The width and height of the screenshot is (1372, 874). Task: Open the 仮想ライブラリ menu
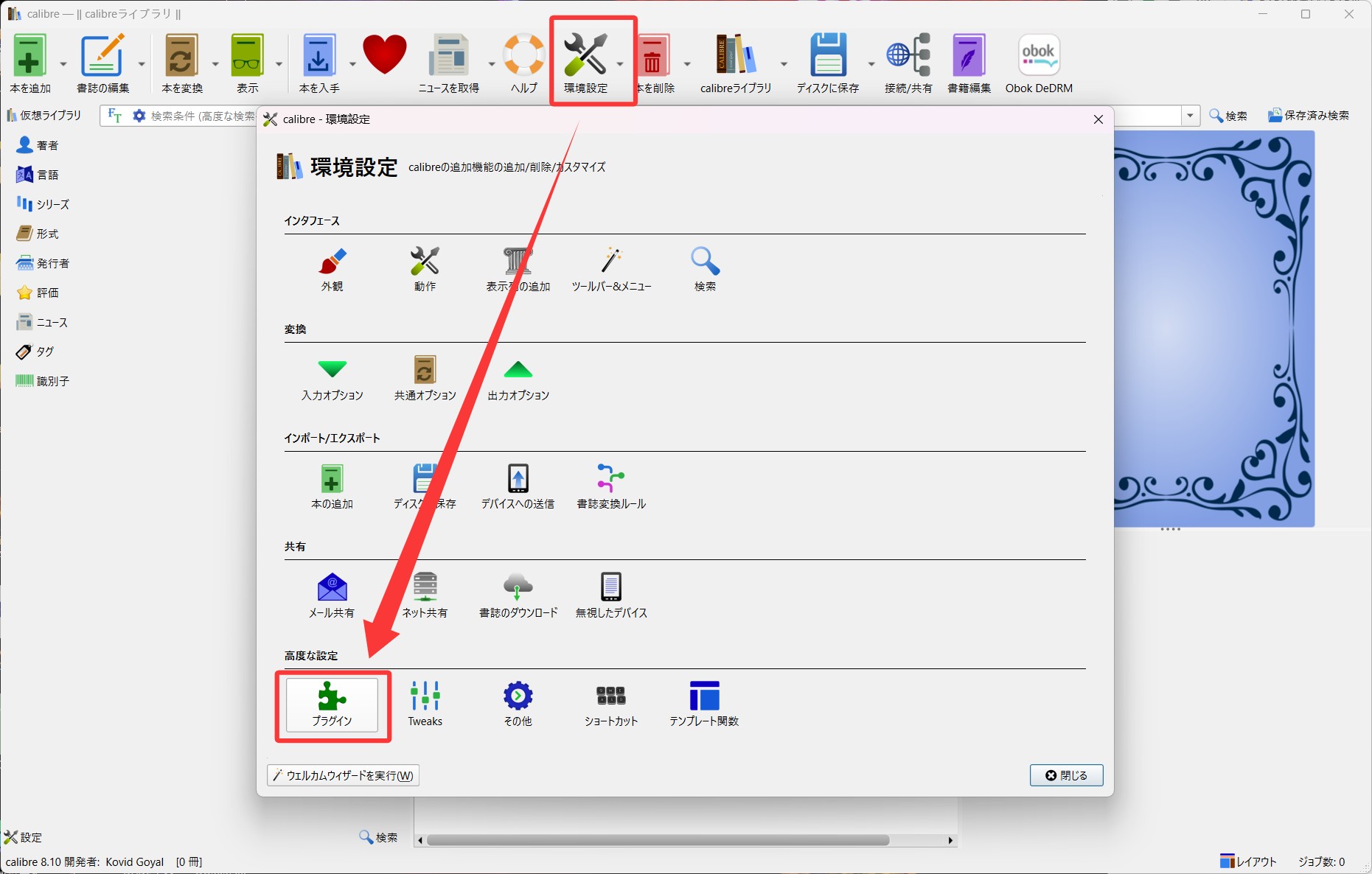click(x=44, y=116)
